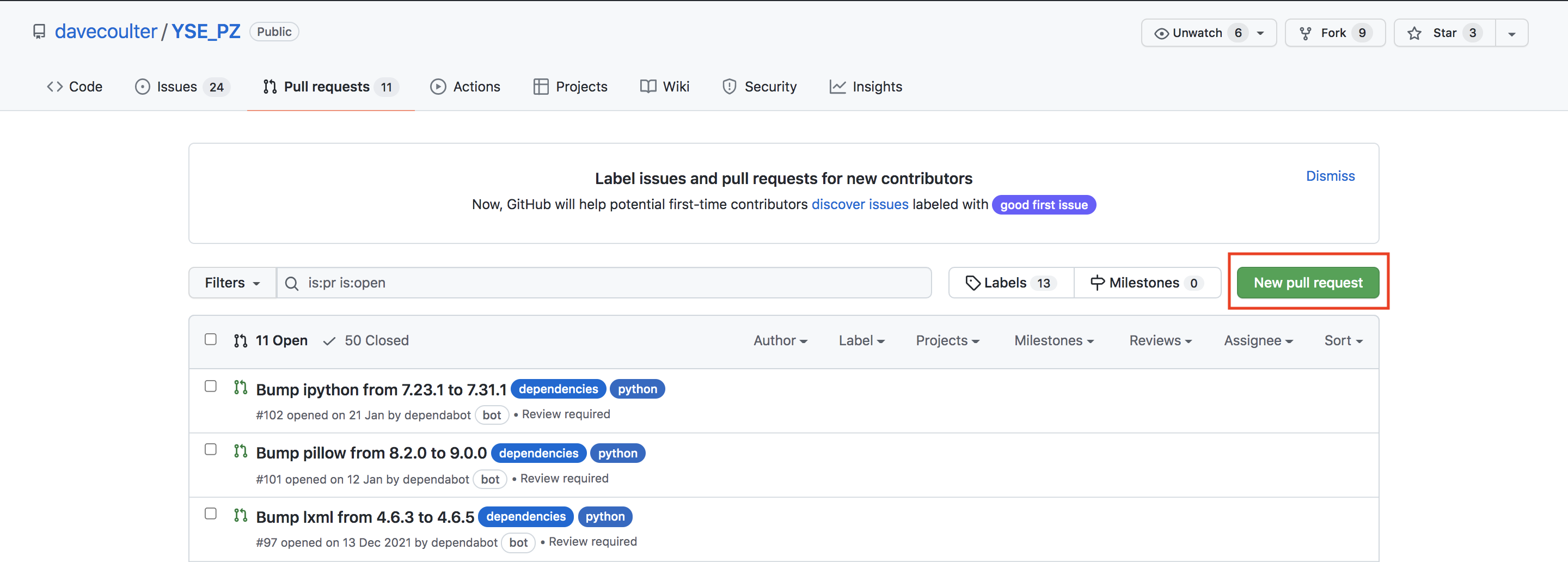Open the YSE_PZ repository link
Viewport: 1568px width, 562px height.
click(x=206, y=32)
